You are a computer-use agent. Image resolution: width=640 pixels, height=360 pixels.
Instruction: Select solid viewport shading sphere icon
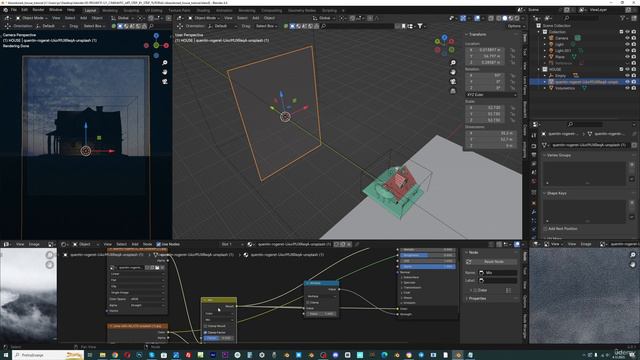coord(505,18)
